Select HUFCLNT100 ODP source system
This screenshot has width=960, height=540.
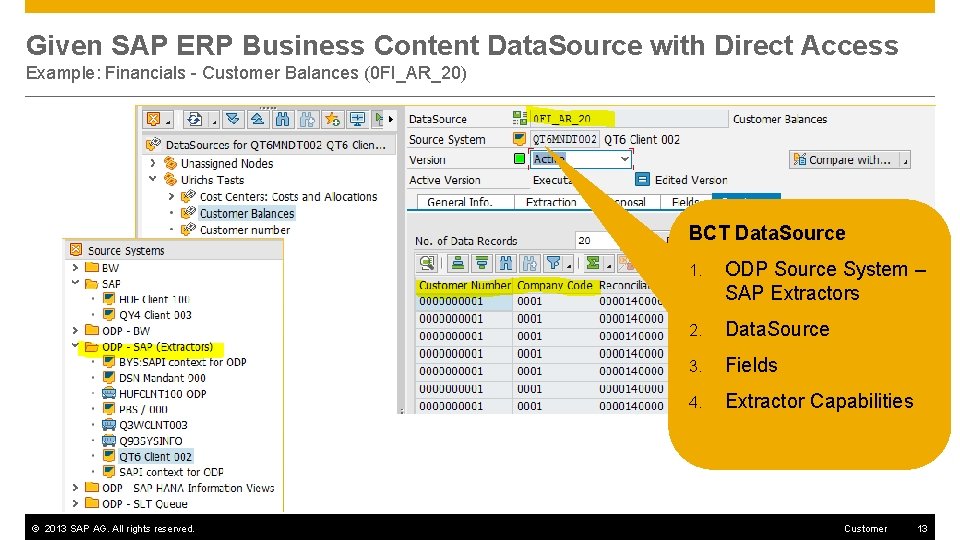pyautogui.click(x=162, y=394)
